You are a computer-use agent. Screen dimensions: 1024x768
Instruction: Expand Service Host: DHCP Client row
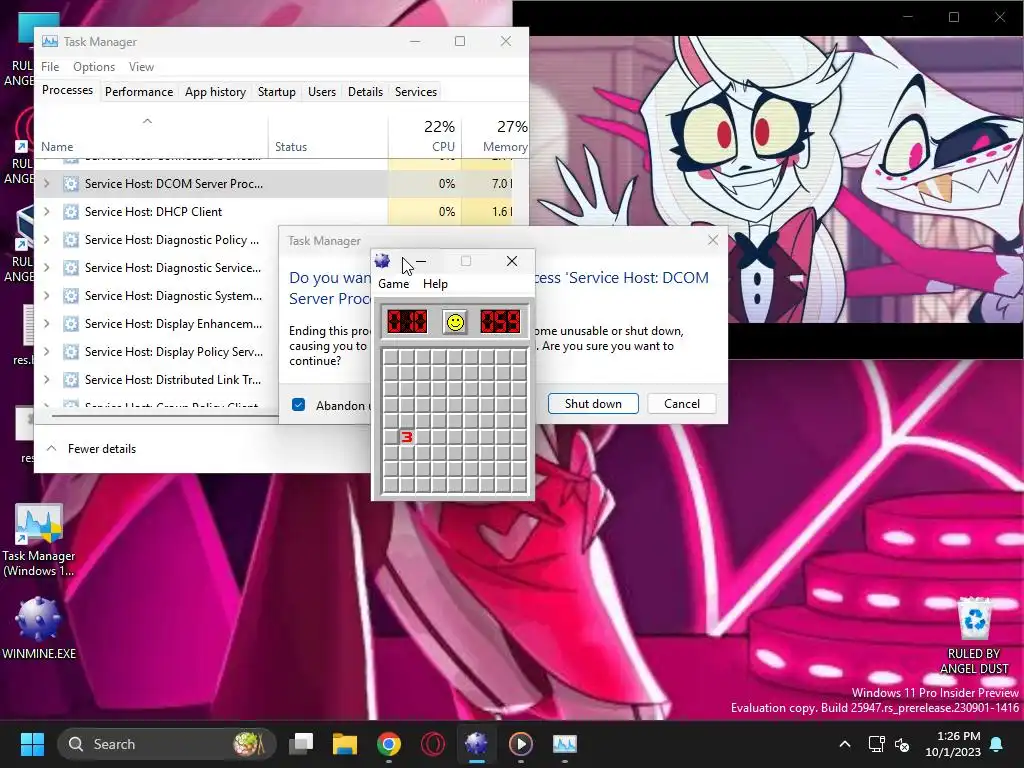point(46,212)
